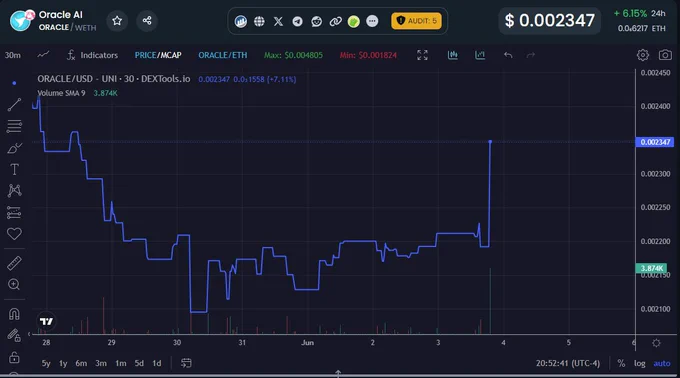Set chart range to 5d
680x378 pixels.
(139, 363)
